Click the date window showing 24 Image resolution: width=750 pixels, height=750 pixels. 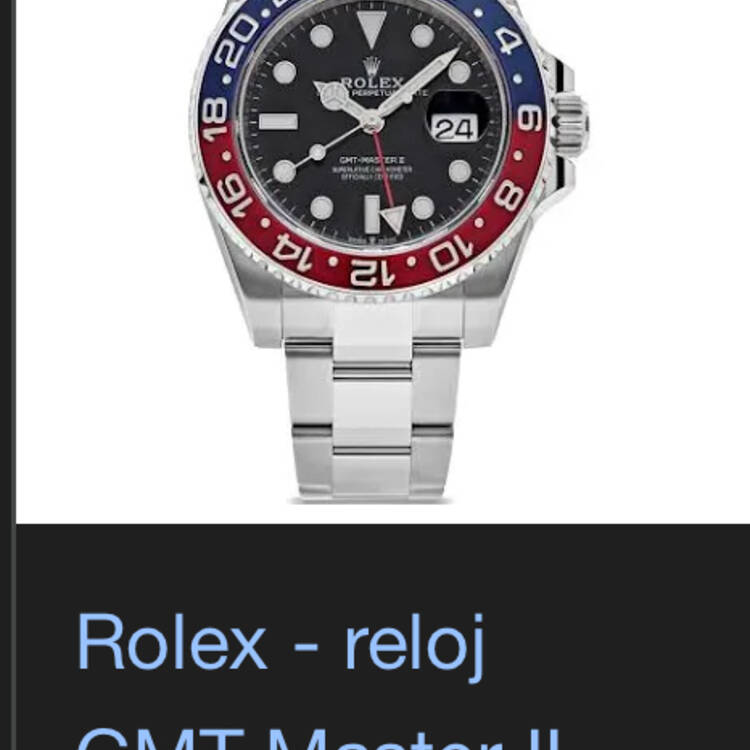point(455,128)
